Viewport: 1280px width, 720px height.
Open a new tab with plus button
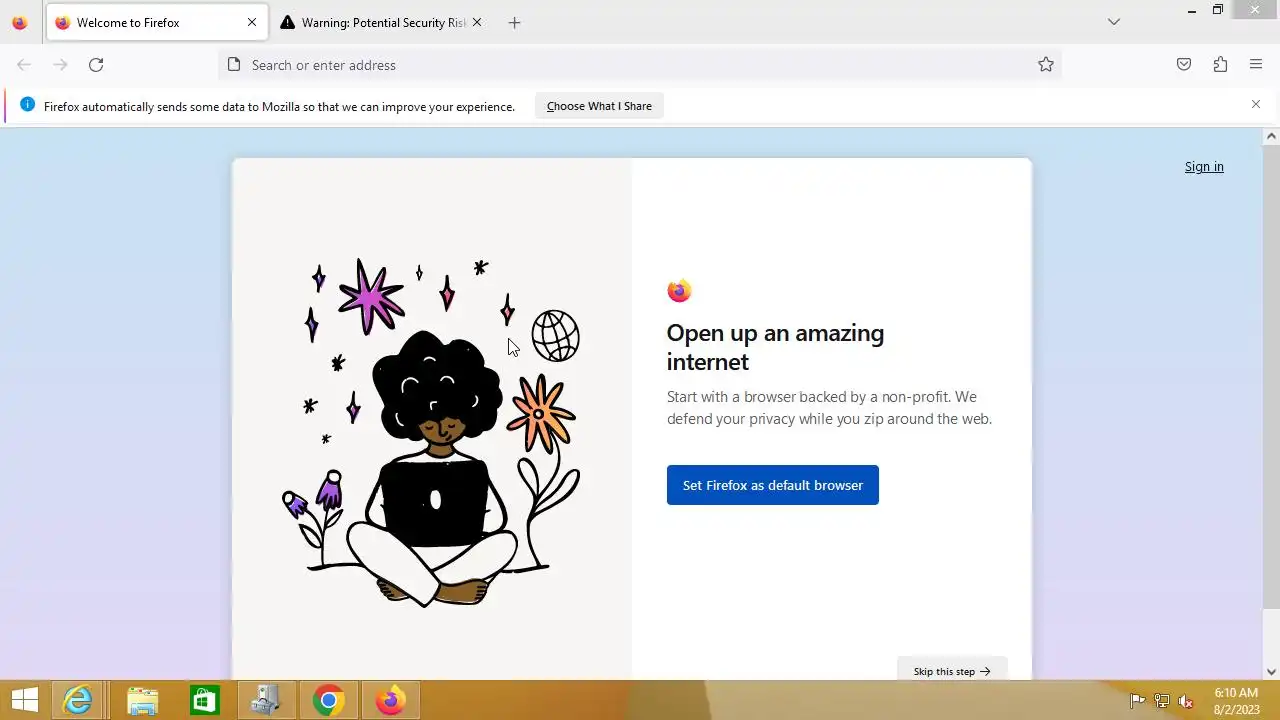pyautogui.click(x=514, y=22)
